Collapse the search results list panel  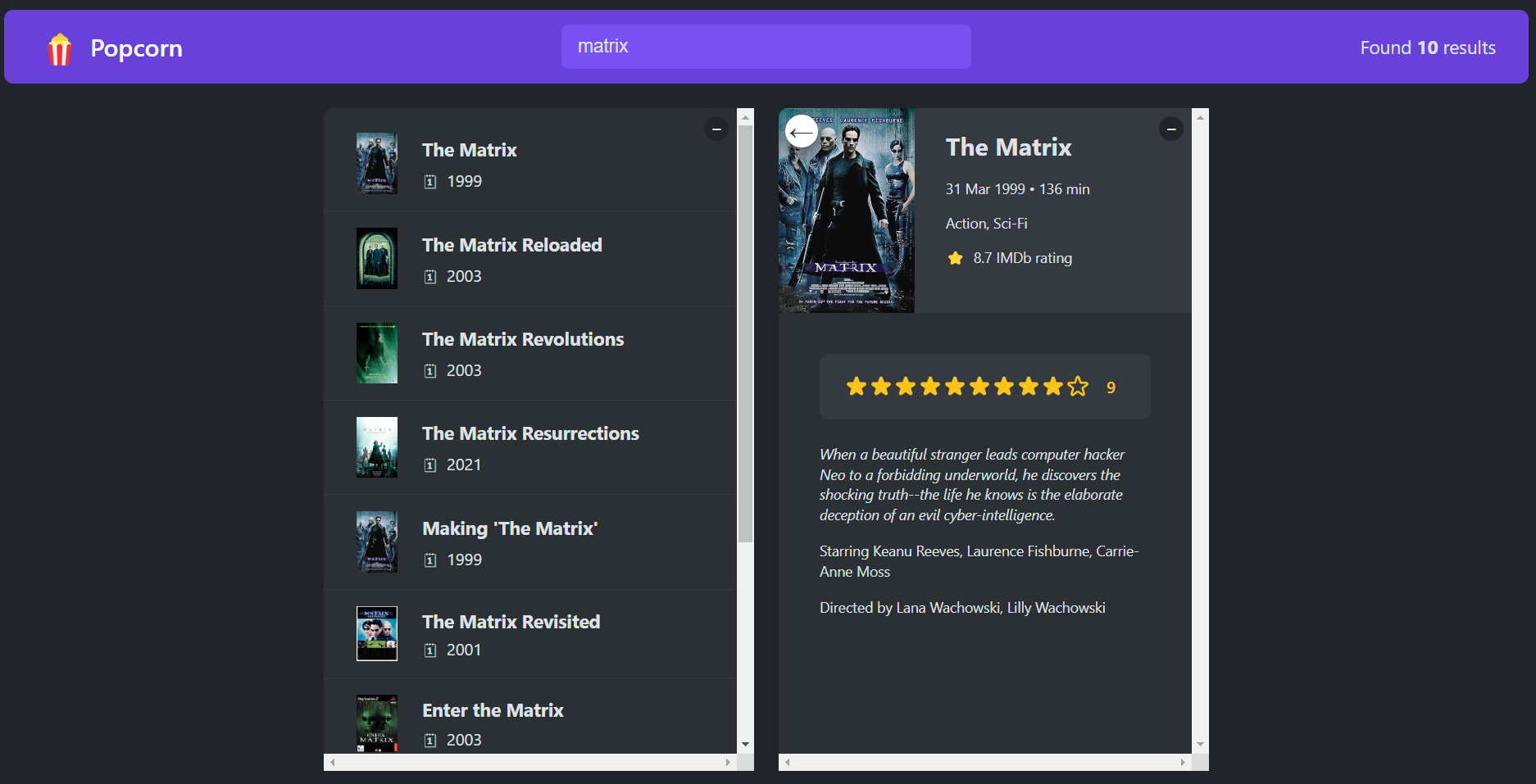[x=716, y=129]
